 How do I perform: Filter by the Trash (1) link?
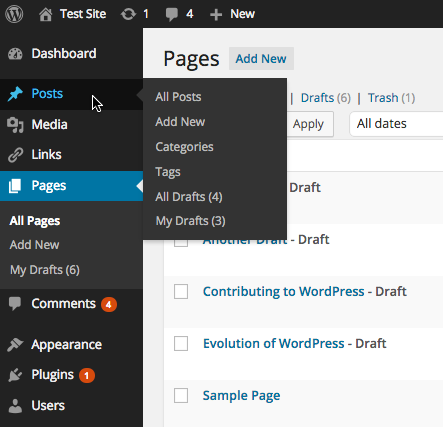pyautogui.click(x=391, y=98)
